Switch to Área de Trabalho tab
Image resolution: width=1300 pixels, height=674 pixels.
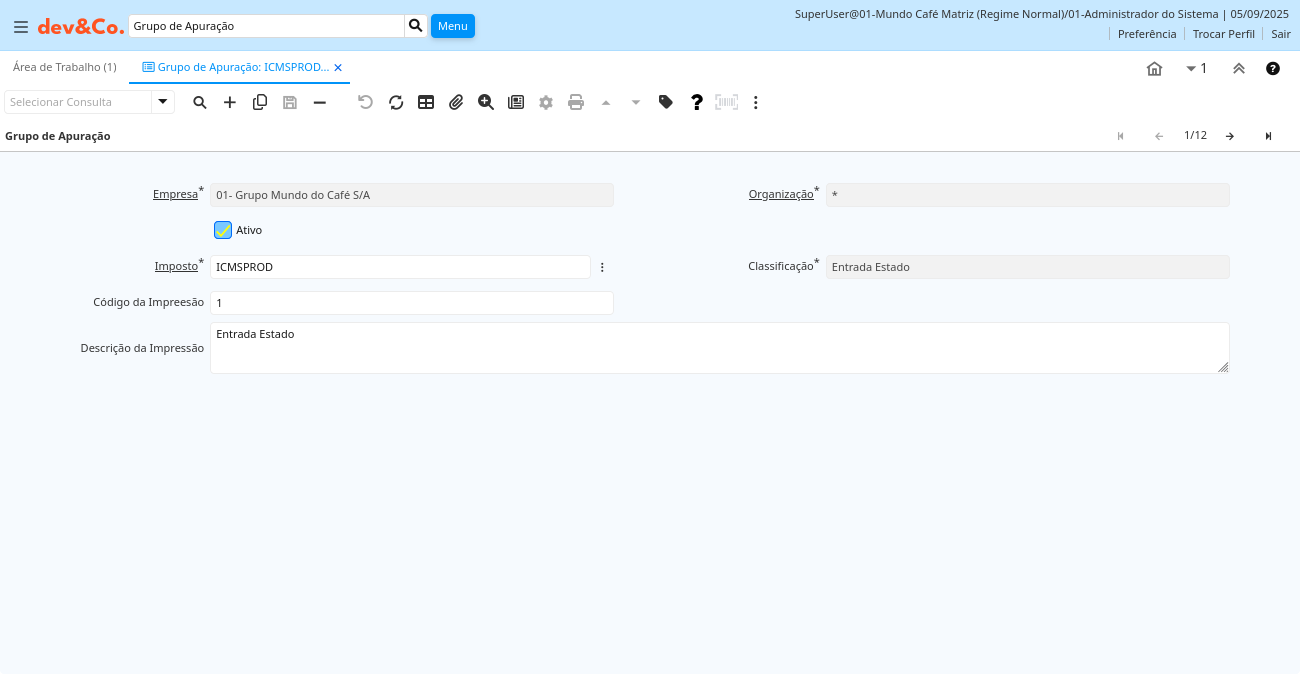tap(64, 67)
